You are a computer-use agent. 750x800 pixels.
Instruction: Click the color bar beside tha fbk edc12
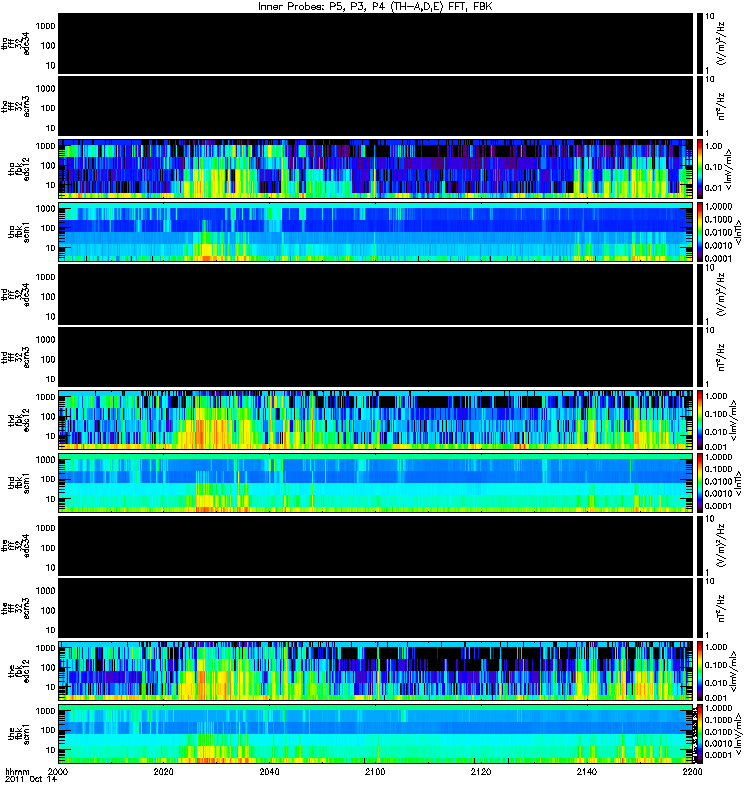[x=699, y=169]
